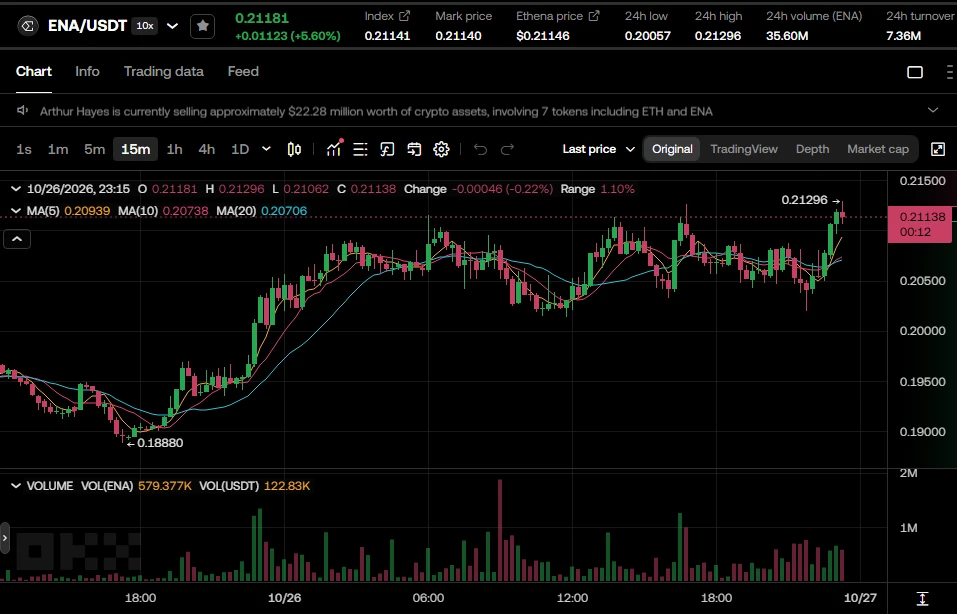Click the announcement speaker icon
The width and height of the screenshot is (957, 614).
(x=23, y=110)
